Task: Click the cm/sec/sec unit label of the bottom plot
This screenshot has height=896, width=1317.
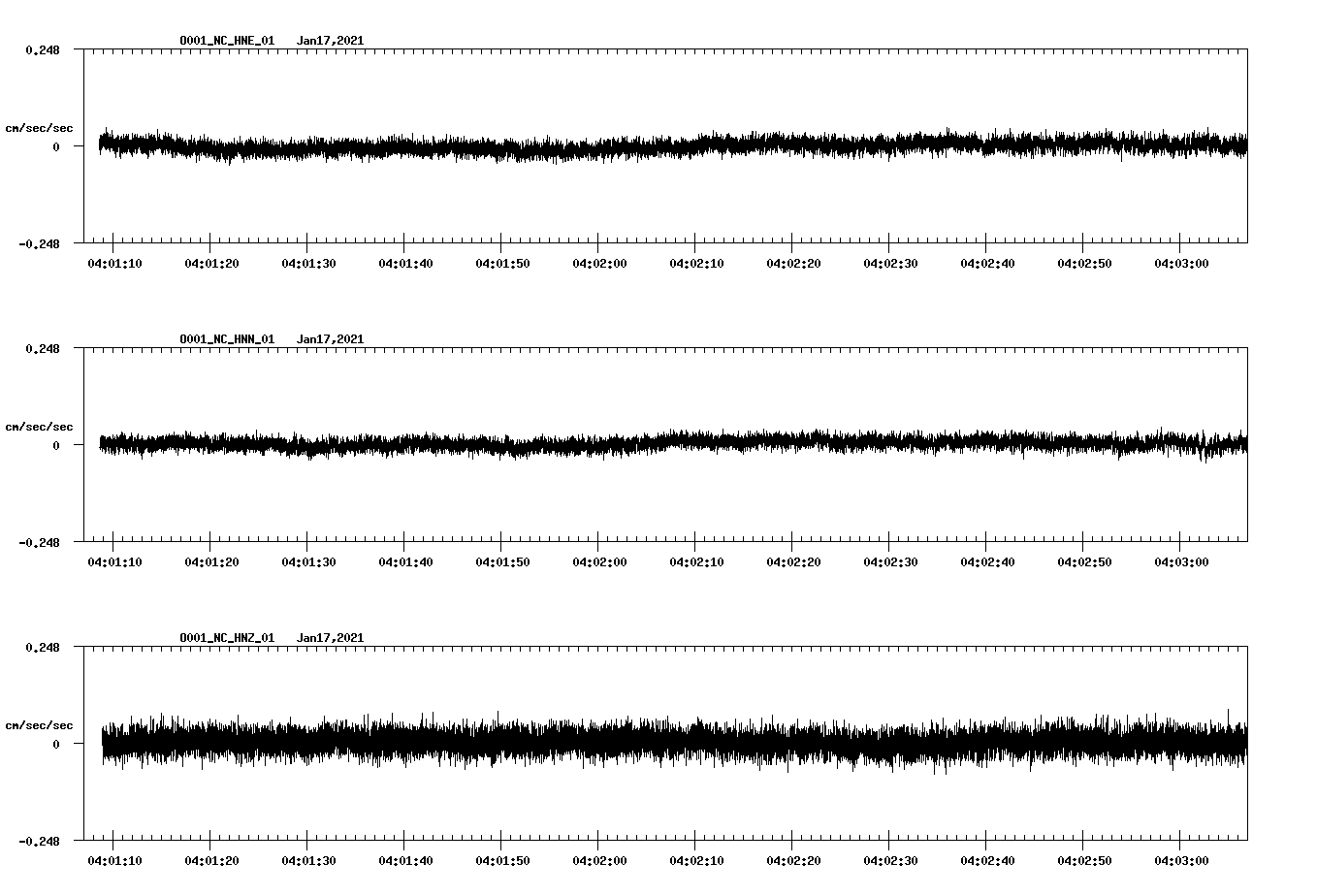Action: click(x=40, y=723)
